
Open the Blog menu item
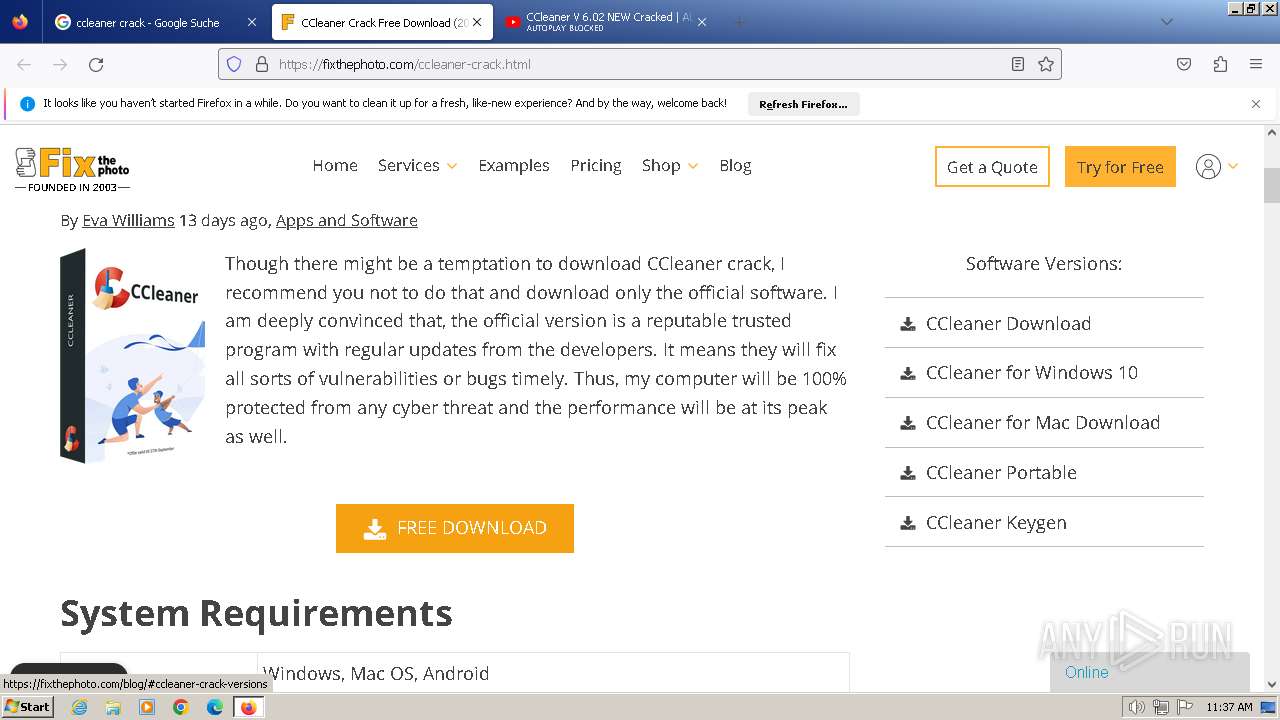tap(735, 166)
